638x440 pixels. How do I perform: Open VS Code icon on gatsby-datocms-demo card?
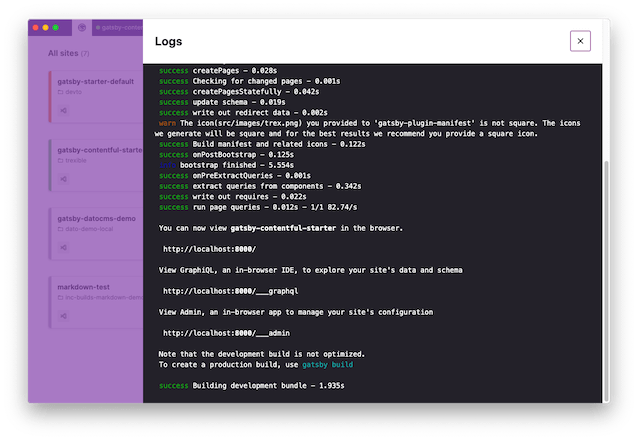pos(63,247)
